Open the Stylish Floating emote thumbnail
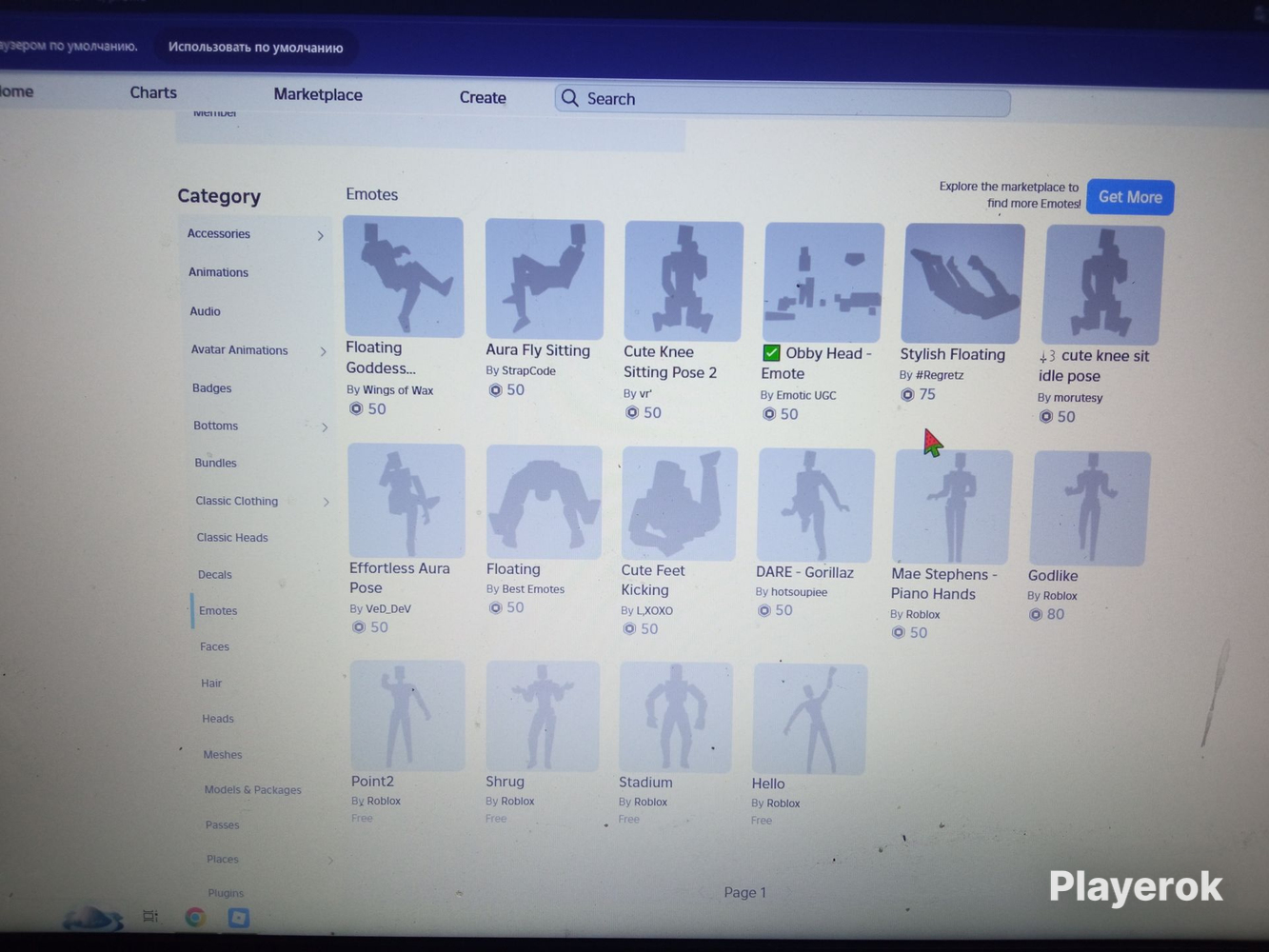The height and width of the screenshot is (952, 1269). (x=963, y=284)
